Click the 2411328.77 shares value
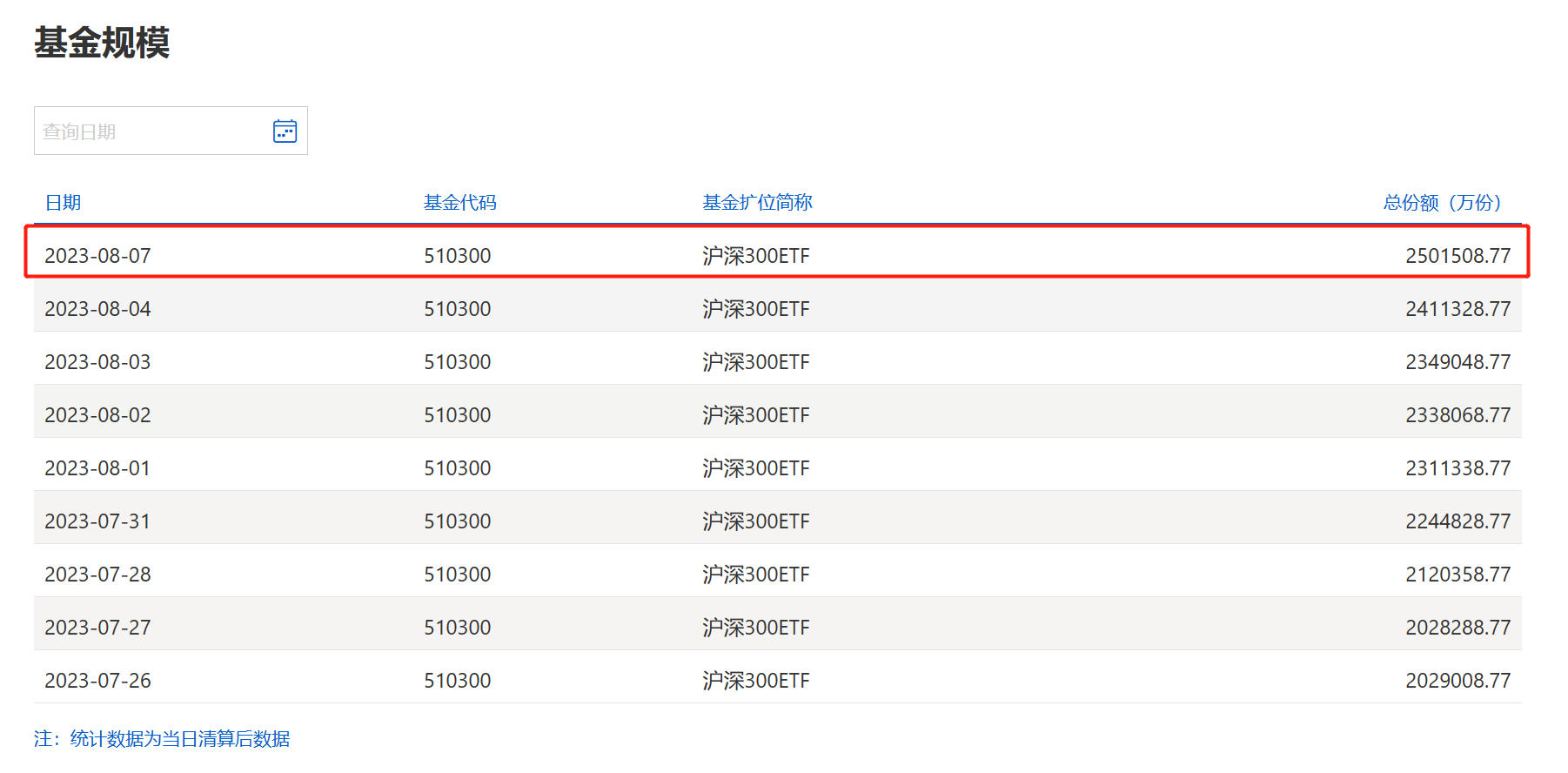1568x773 pixels. 1457,309
